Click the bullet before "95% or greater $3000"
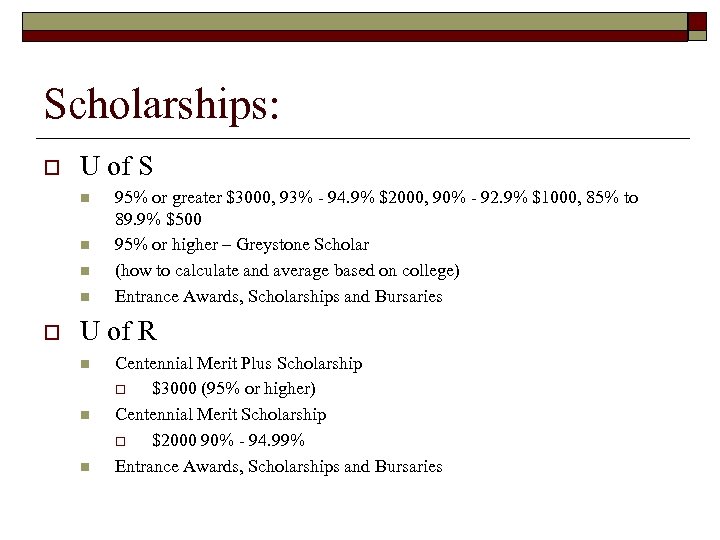 (x=86, y=199)
